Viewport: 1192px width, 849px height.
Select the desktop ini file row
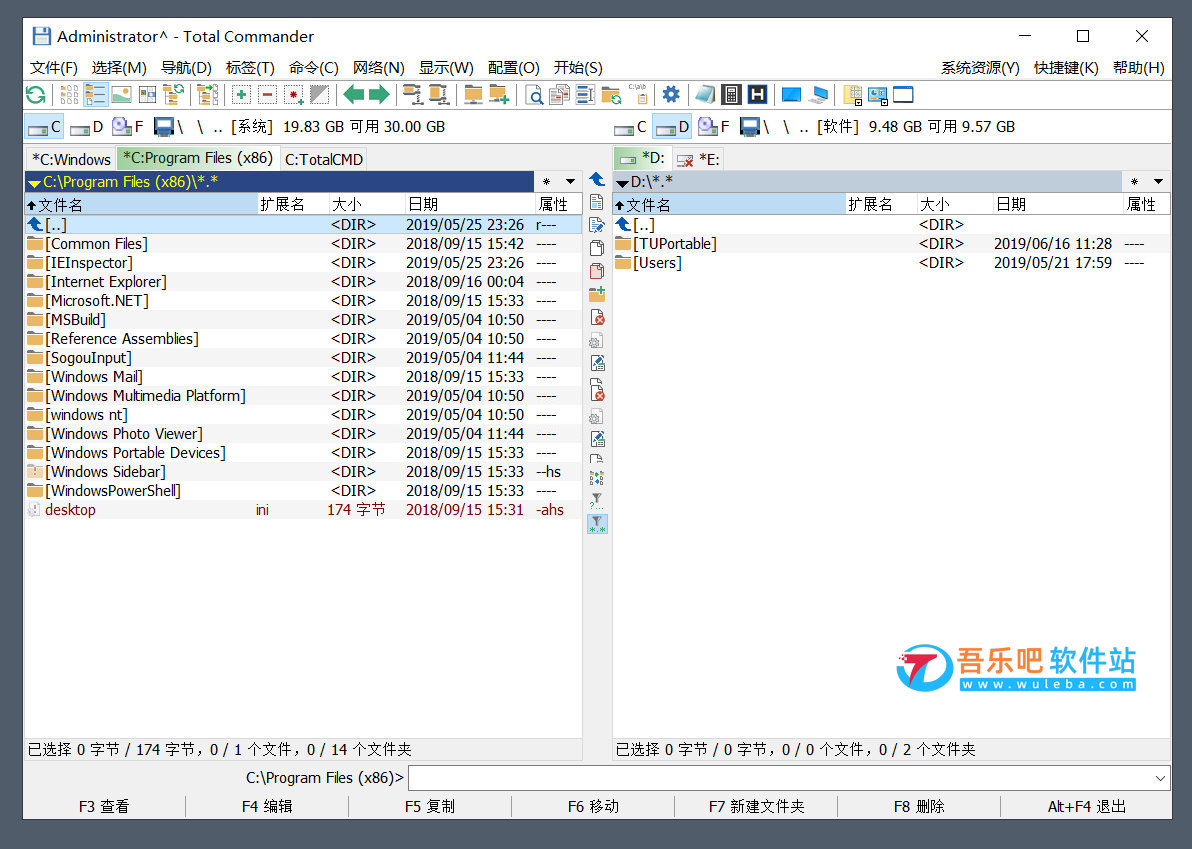click(303, 510)
